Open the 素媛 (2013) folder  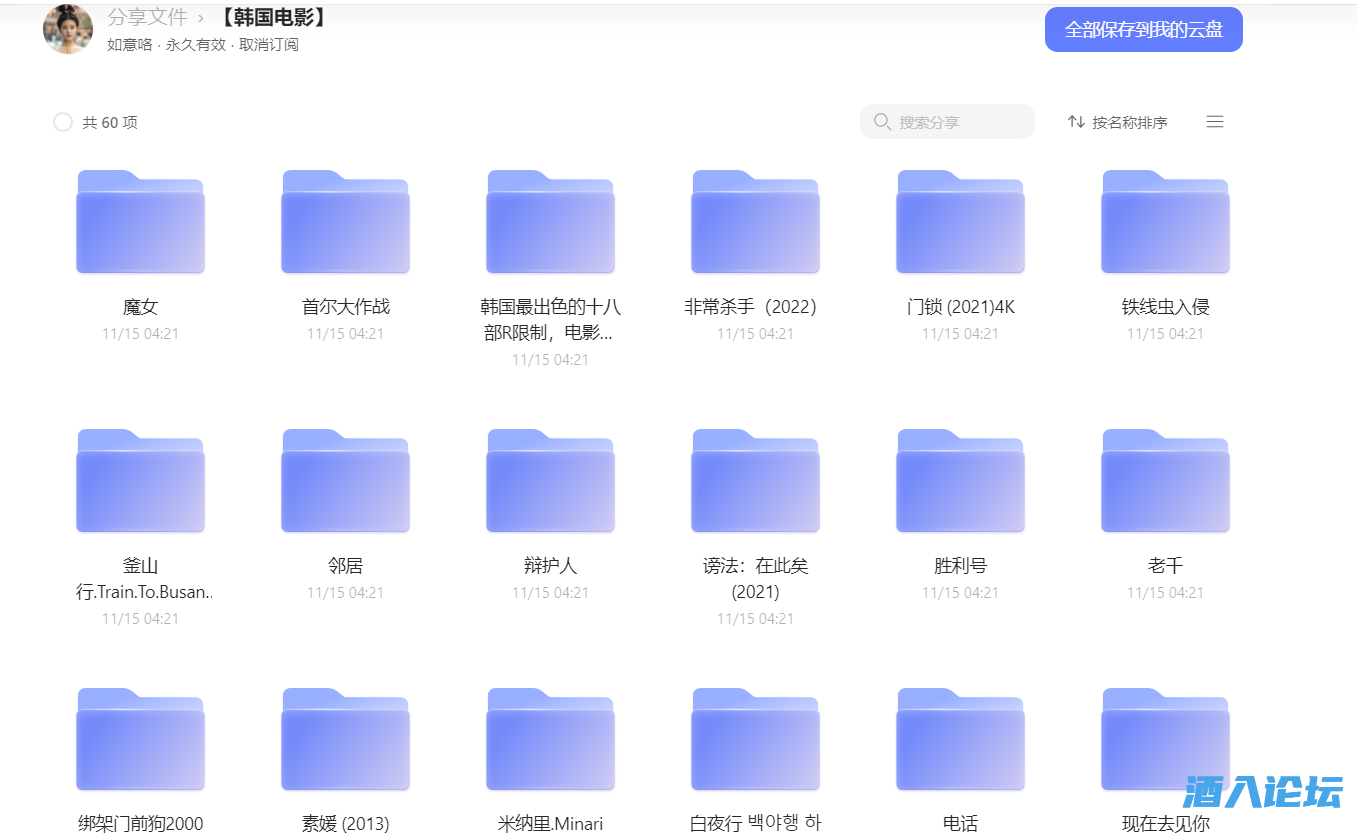(x=345, y=738)
